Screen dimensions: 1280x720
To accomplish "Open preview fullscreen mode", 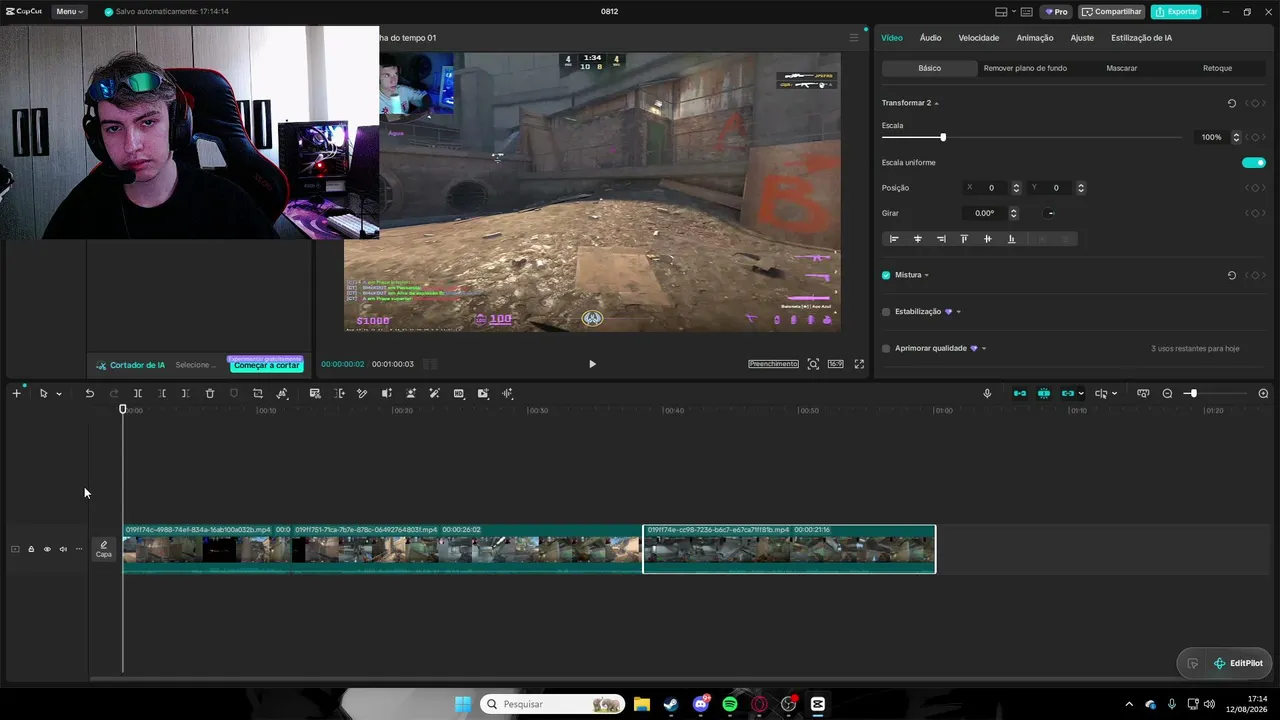I will point(859,364).
